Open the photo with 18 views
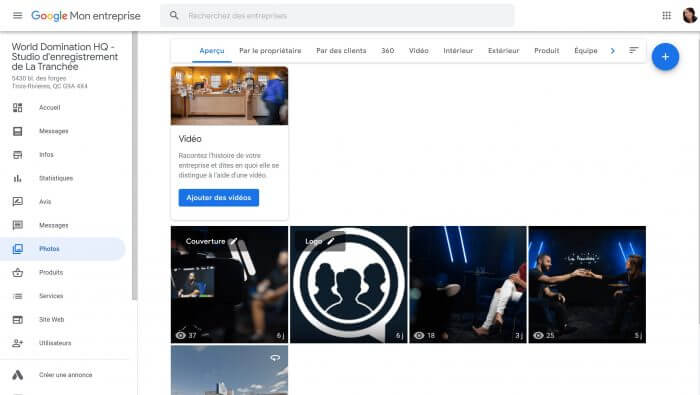 click(468, 285)
